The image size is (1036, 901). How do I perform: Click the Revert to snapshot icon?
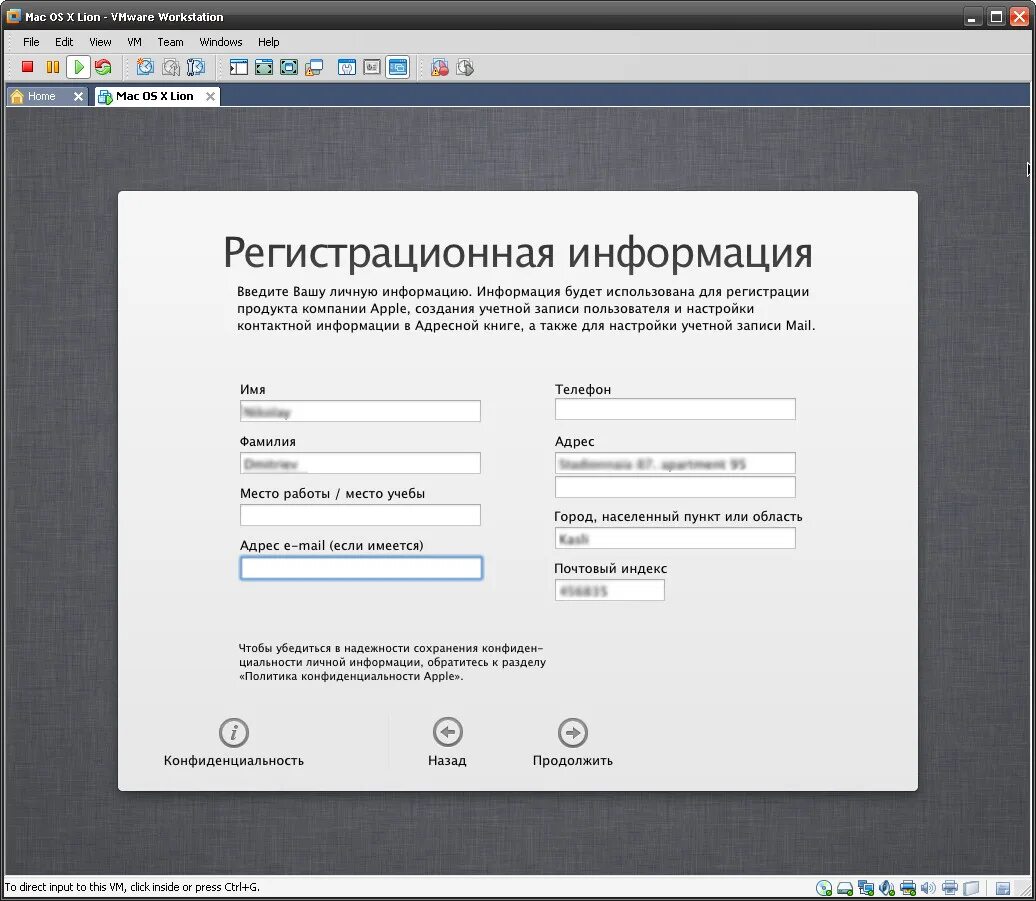[x=170, y=67]
